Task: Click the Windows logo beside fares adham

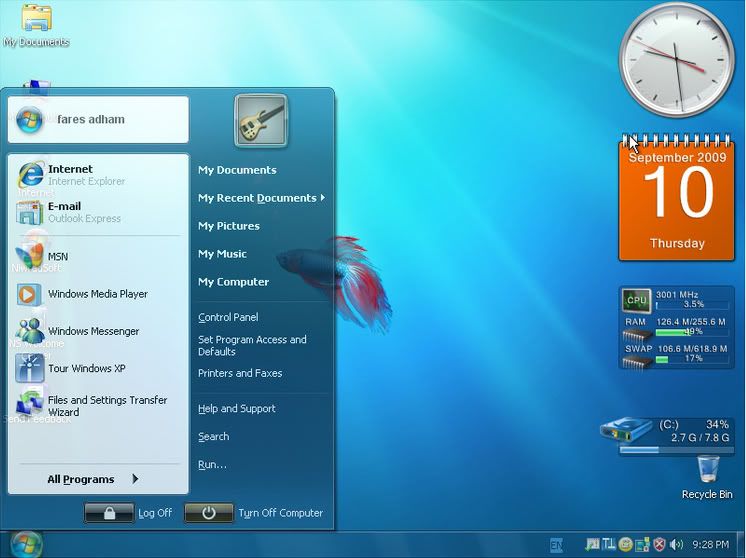Action: (29, 119)
